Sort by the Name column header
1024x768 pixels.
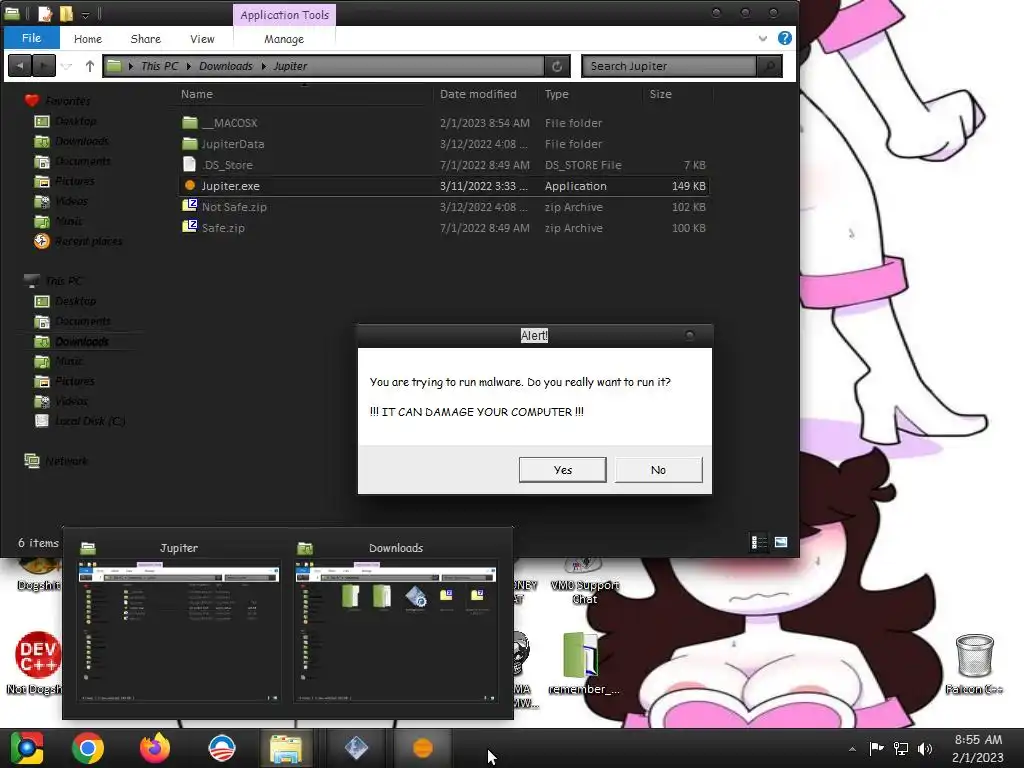point(197,94)
